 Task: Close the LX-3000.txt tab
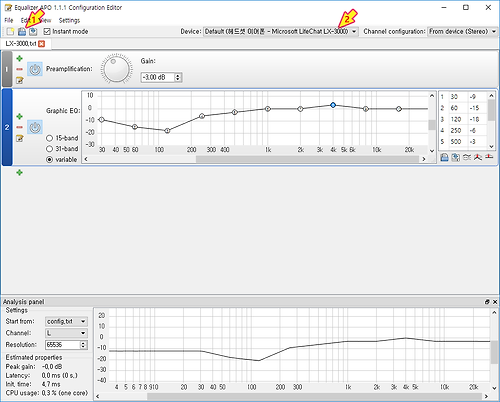click(x=41, y=44)
